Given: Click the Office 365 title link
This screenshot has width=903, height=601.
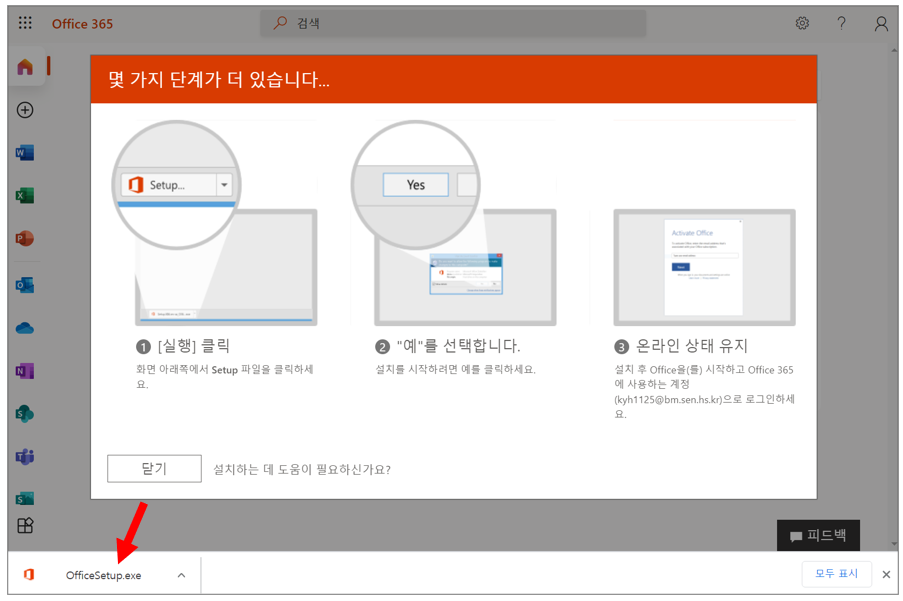Looking at the screenshot, I should coord(82,24).
